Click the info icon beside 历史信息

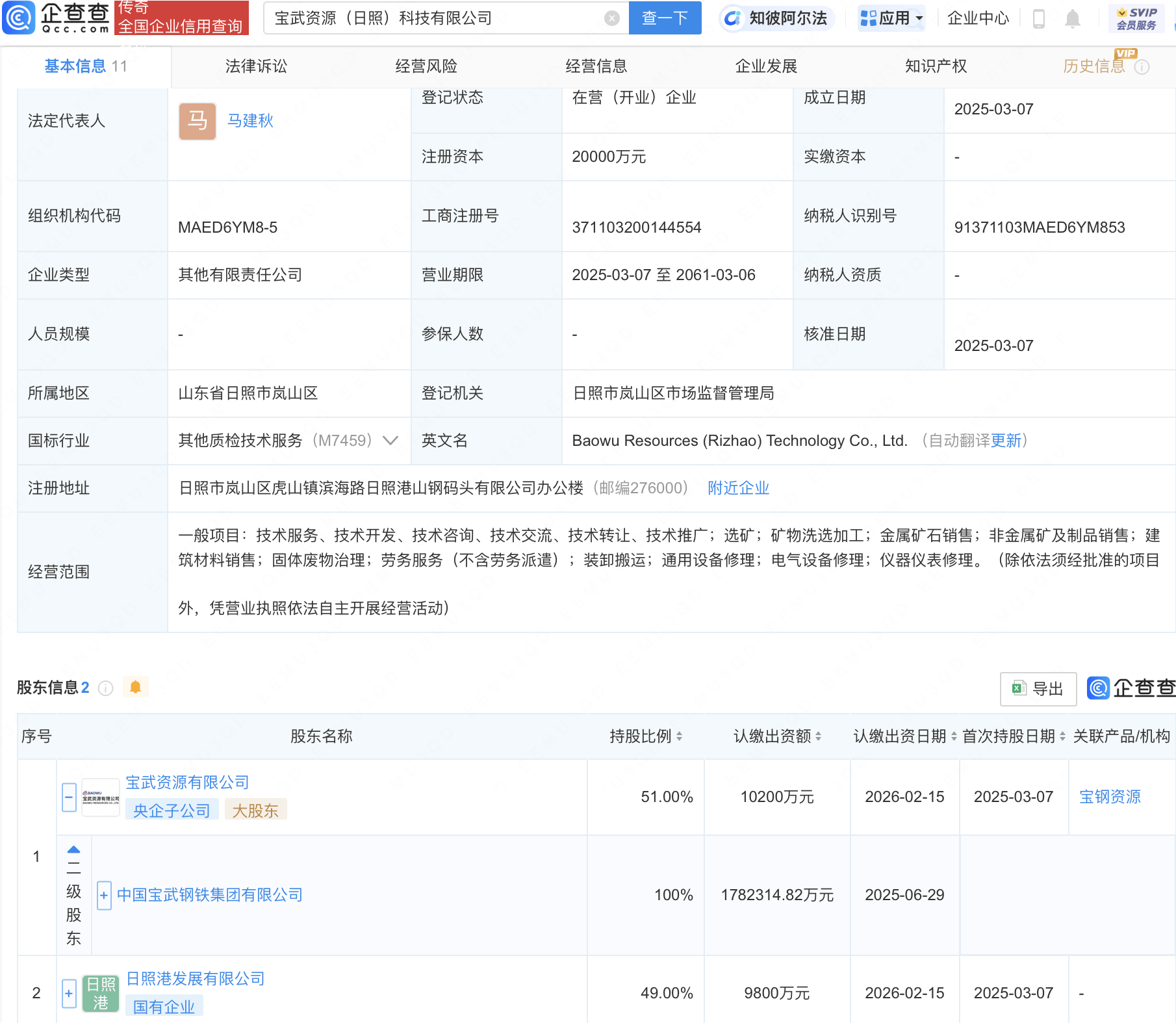pyautogui.click(x=1142, y=67)
